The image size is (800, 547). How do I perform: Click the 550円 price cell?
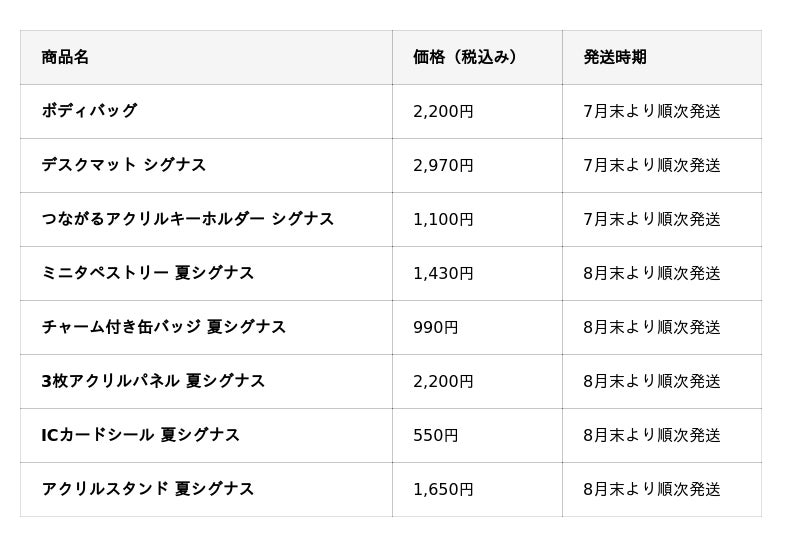click(436, 435)
